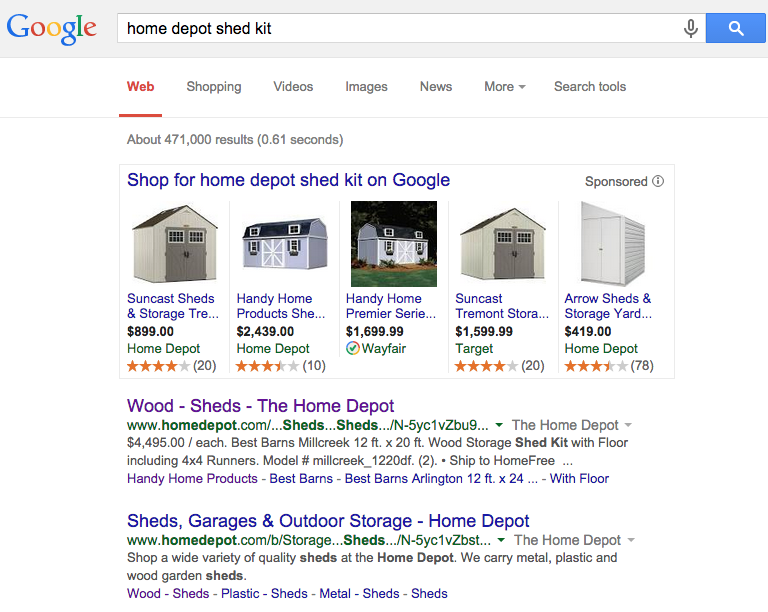Click the search query input field
The height and width of the screenshot is (612, 768).
point(400,28)
